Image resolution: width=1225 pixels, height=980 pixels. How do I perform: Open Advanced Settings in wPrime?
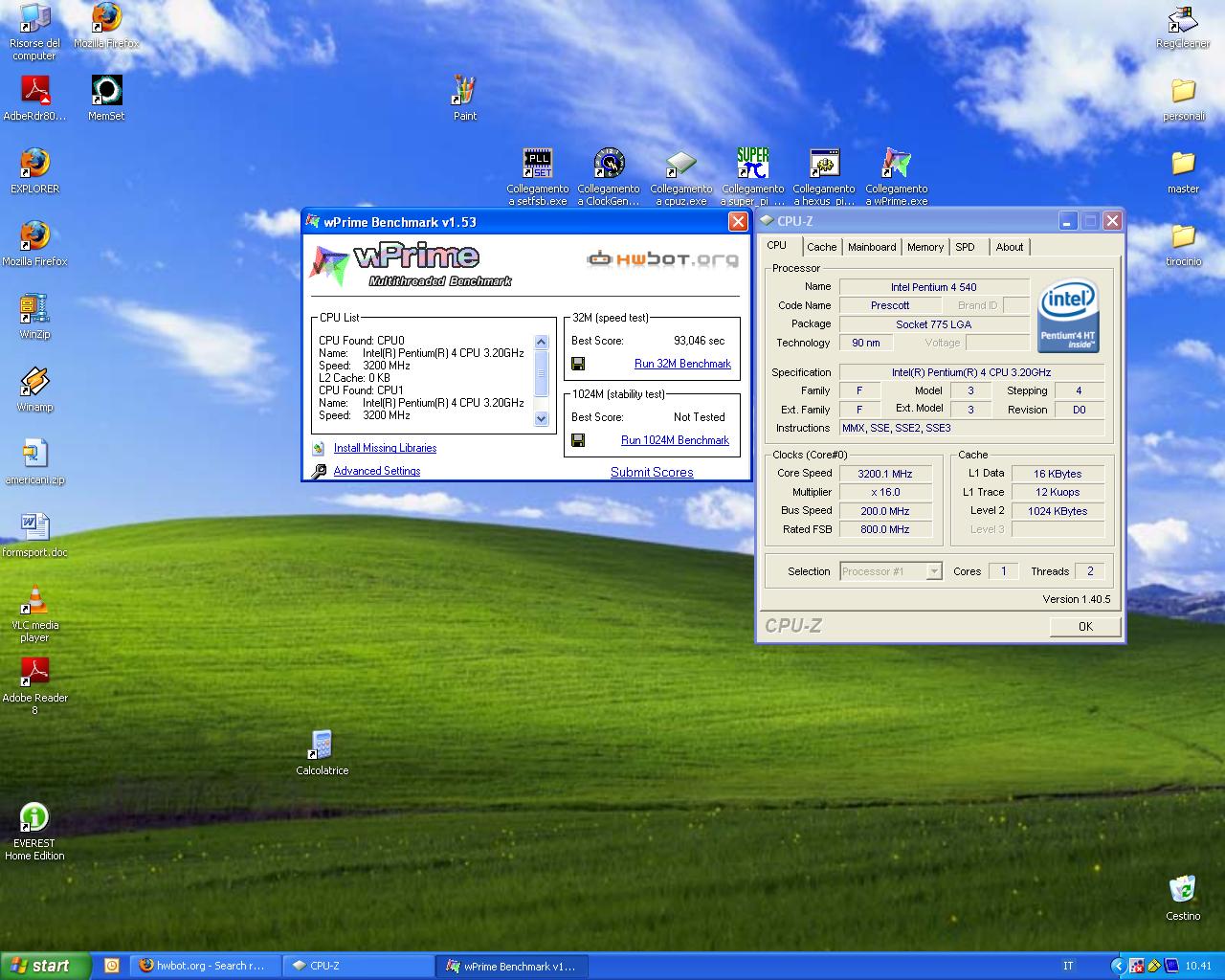[377, 471]
